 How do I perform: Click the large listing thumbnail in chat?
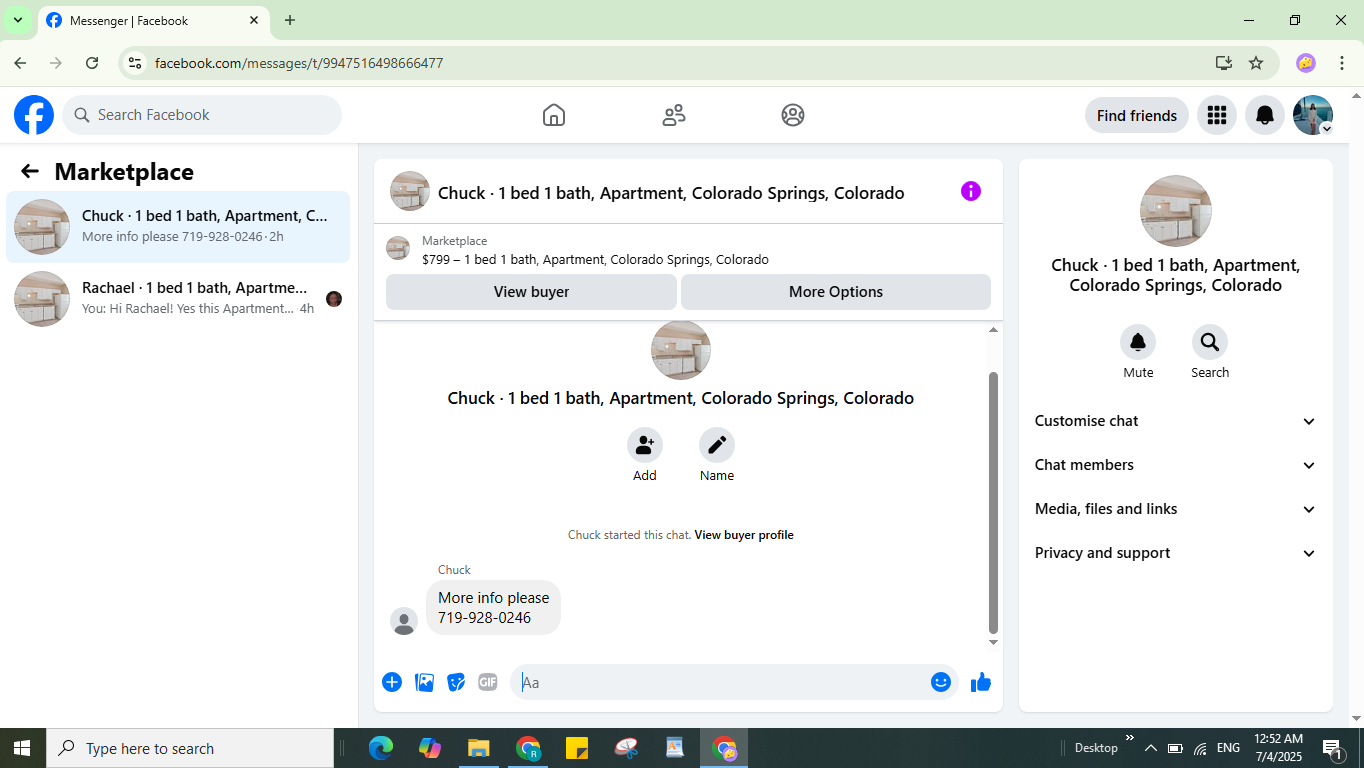click(x=681, y=350)
